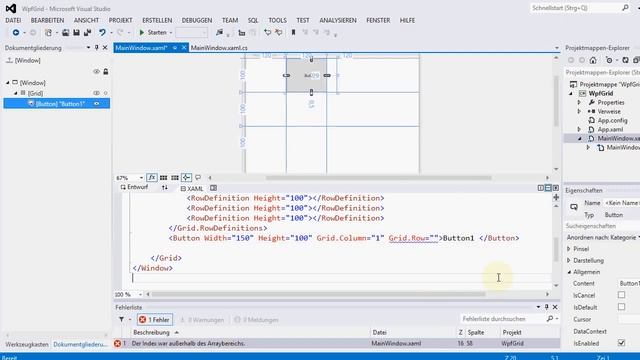This screenshot has height=360, width=640.
Task: Click the Navigate Backward toolbar icon
Action: tap(16, 32)
